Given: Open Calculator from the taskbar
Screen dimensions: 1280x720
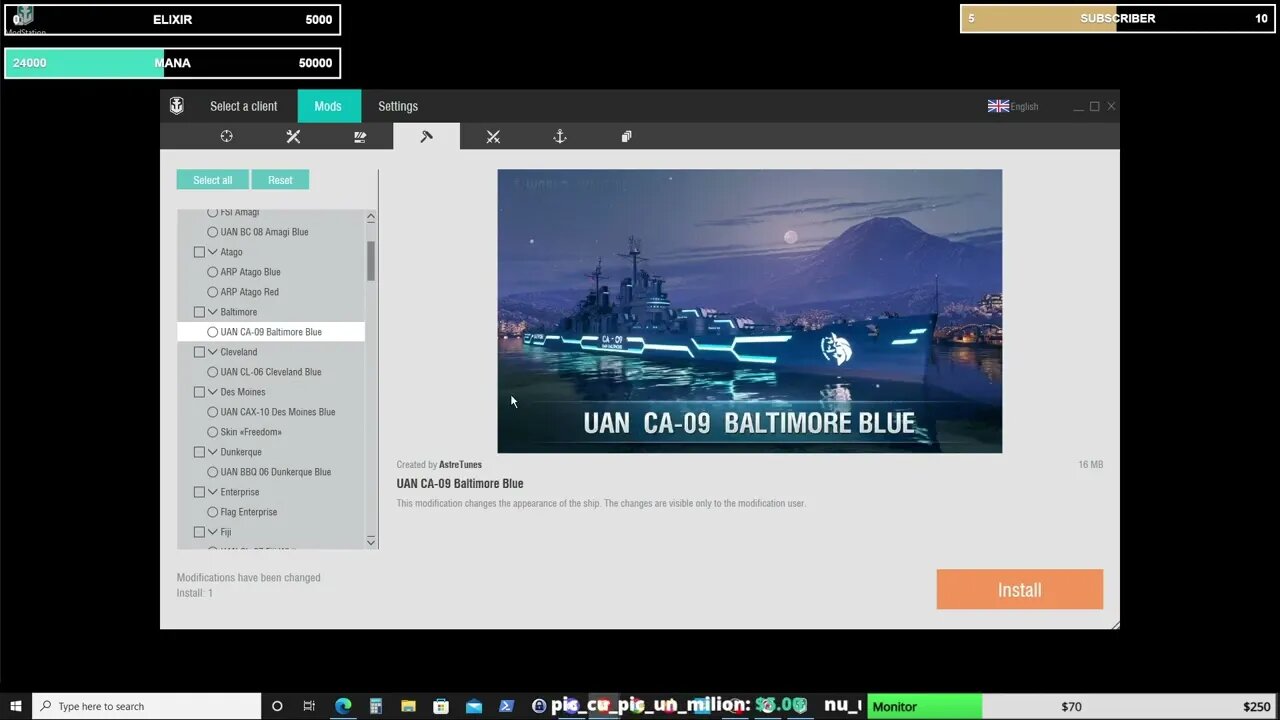Looking at the screenshot, I should click(x=376, y=706).
